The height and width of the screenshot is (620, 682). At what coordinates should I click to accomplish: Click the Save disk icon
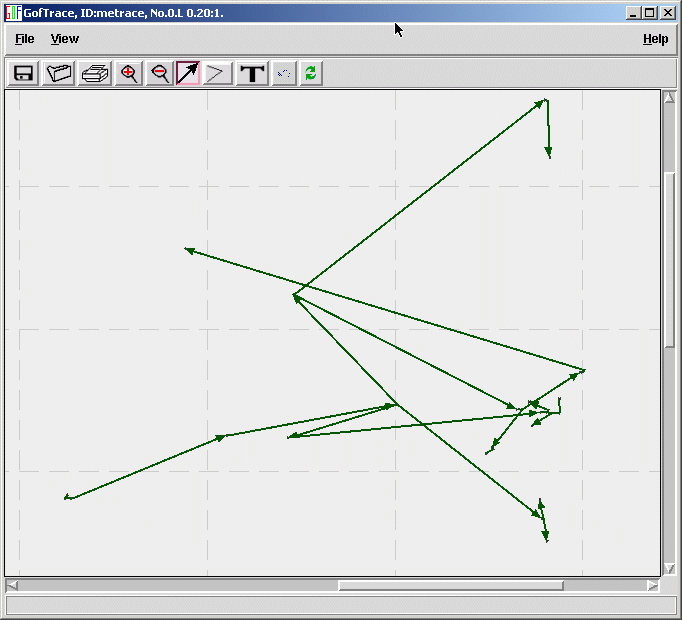23,73
